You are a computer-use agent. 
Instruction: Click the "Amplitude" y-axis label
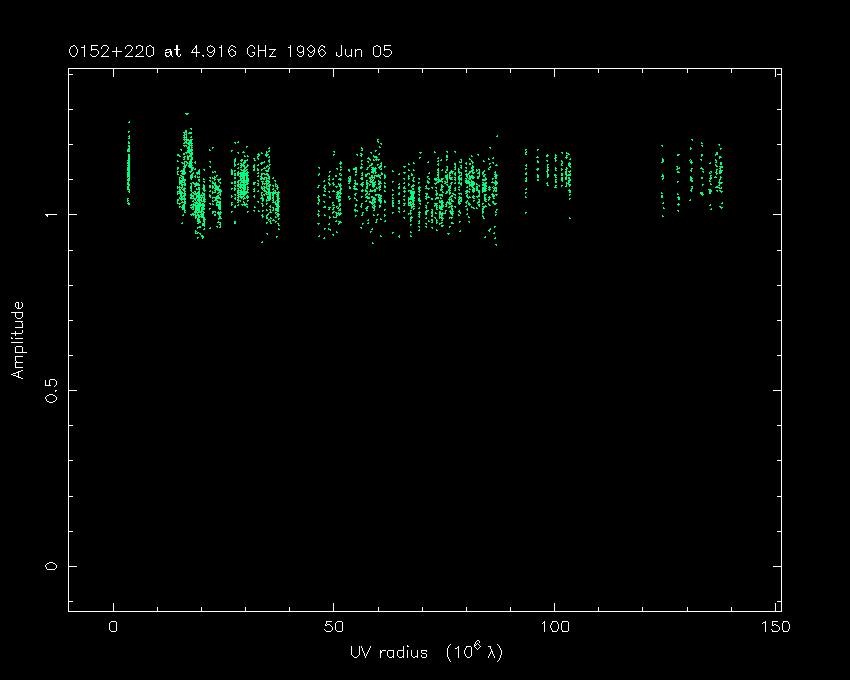coord(18,341)
